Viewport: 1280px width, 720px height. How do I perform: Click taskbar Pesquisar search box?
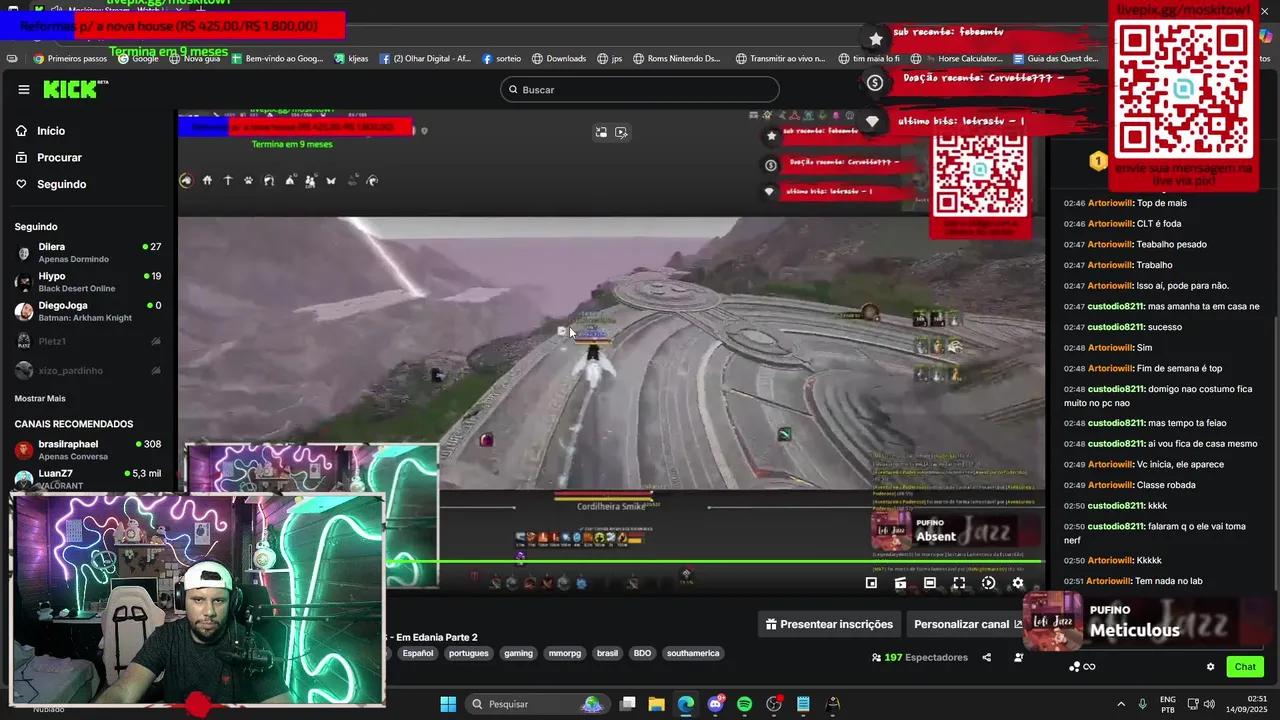pyautogui.click(x=537, y=704)
